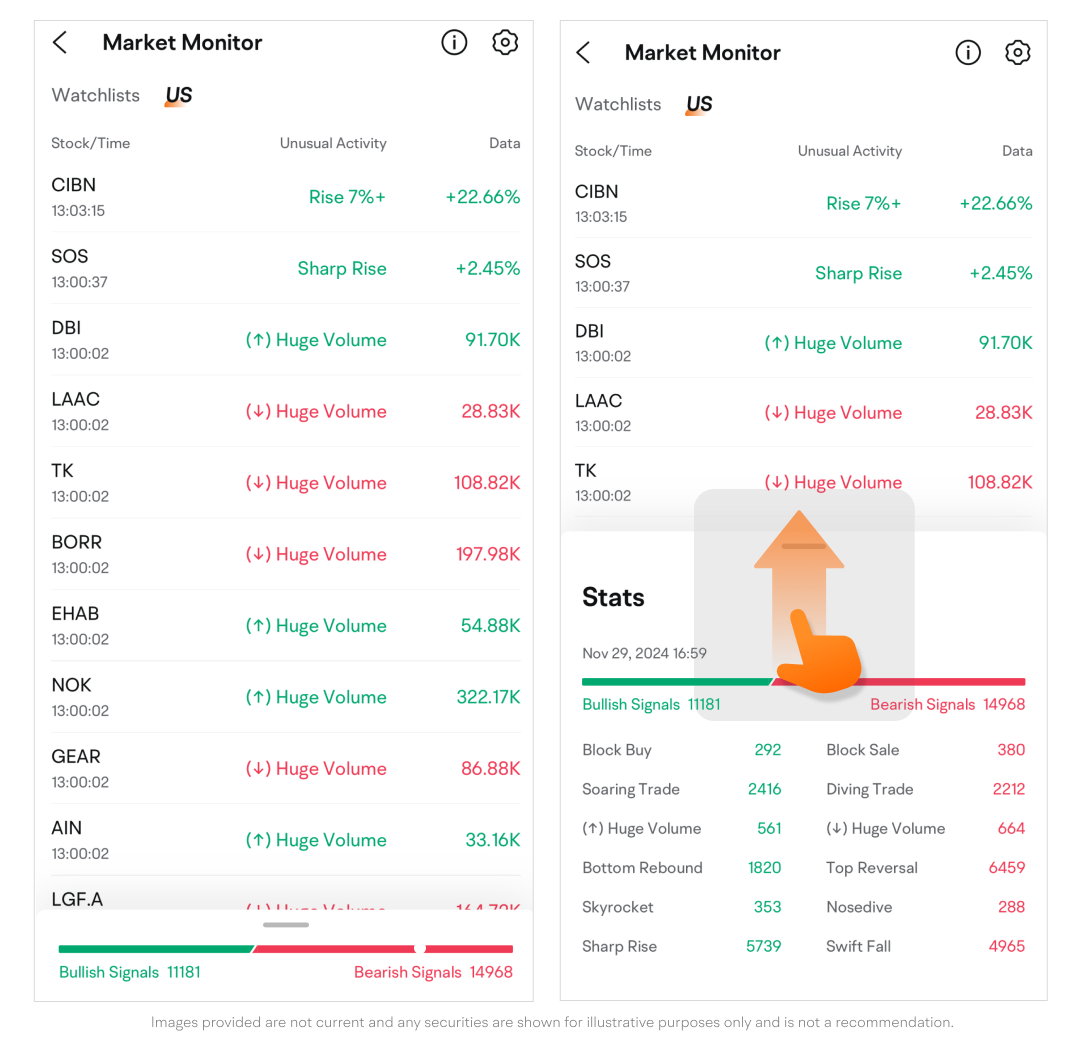Click the Data column header on left screen
The width and height of the screenshot is (1080, 1052).
coord(504,143)
